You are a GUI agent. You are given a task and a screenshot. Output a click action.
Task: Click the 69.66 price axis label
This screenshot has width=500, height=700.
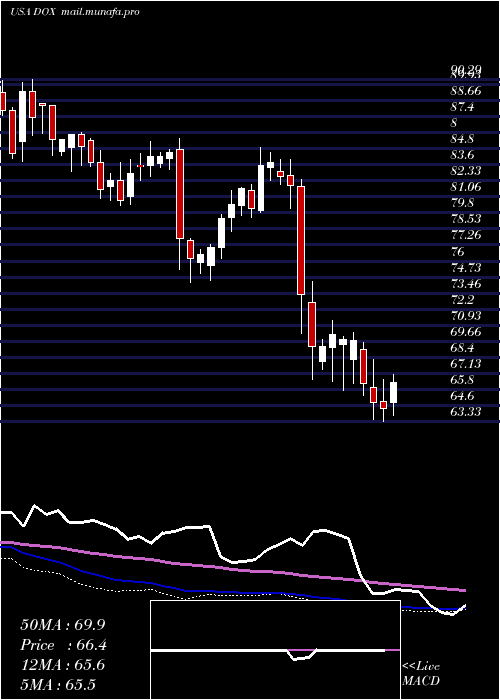(466, 332)
